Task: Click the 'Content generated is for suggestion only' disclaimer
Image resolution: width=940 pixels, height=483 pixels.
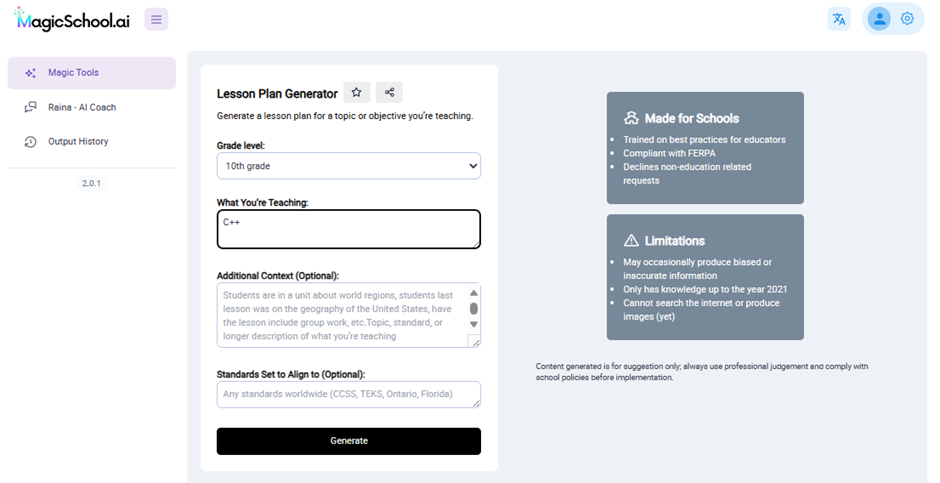Action: (702, 372)
